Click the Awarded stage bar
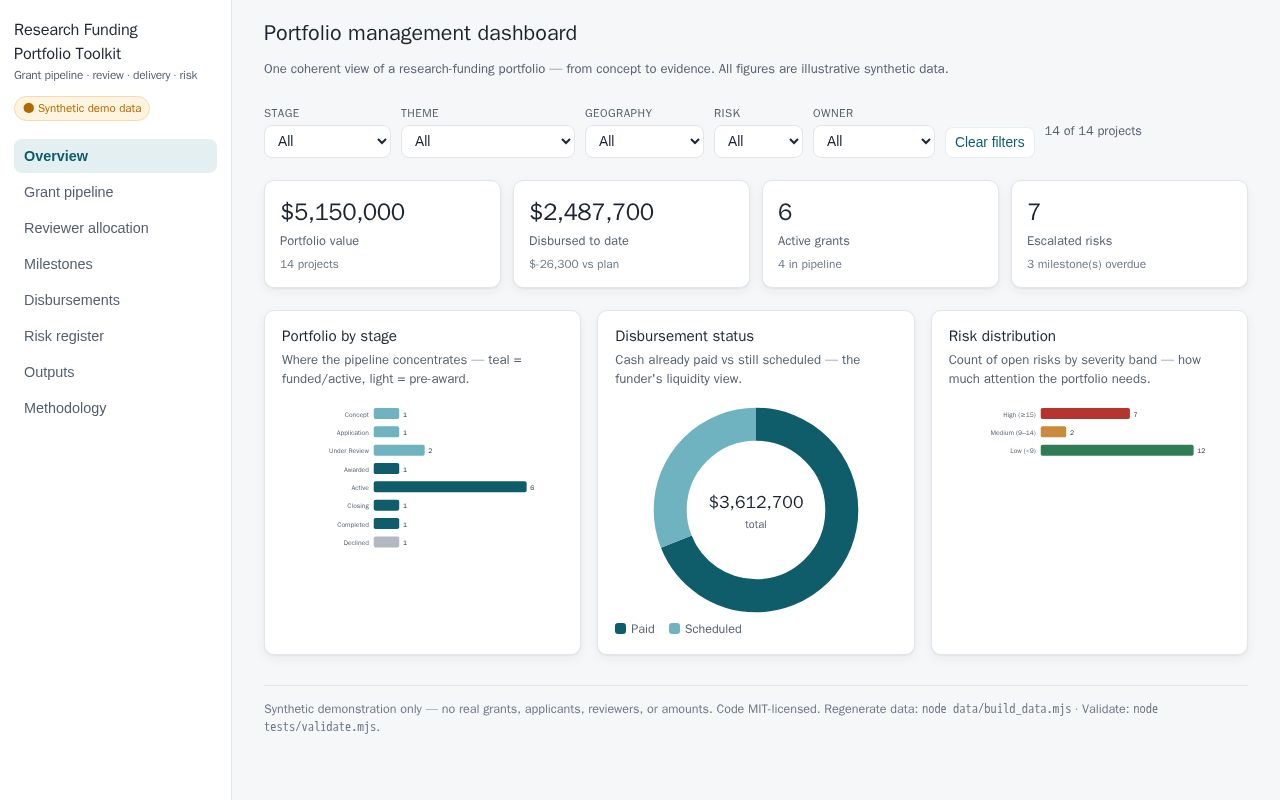 pos(386,469)
